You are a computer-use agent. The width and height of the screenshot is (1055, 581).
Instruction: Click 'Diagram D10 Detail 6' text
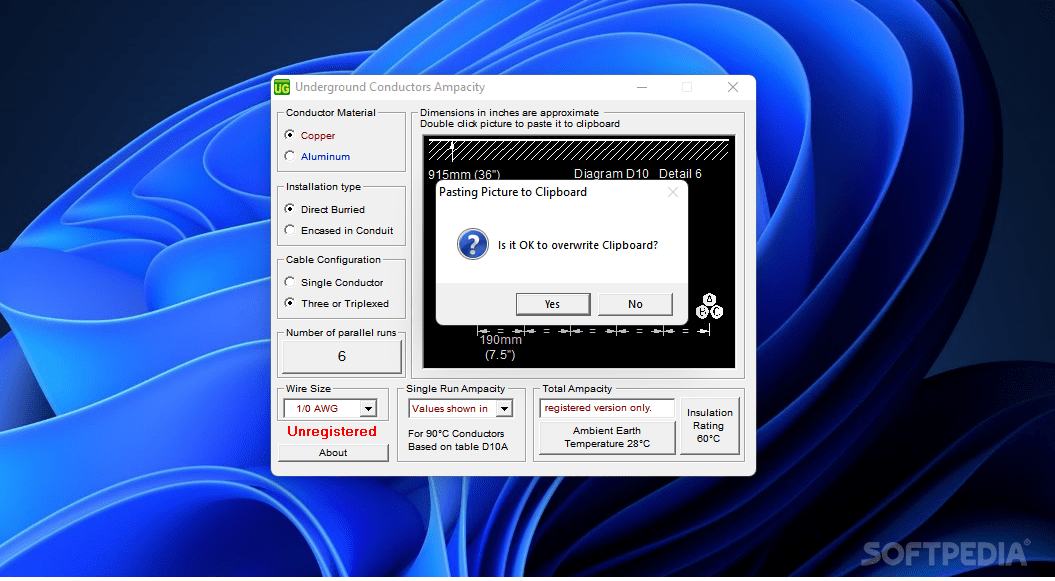pyautogui.click(x=637, y=174)
